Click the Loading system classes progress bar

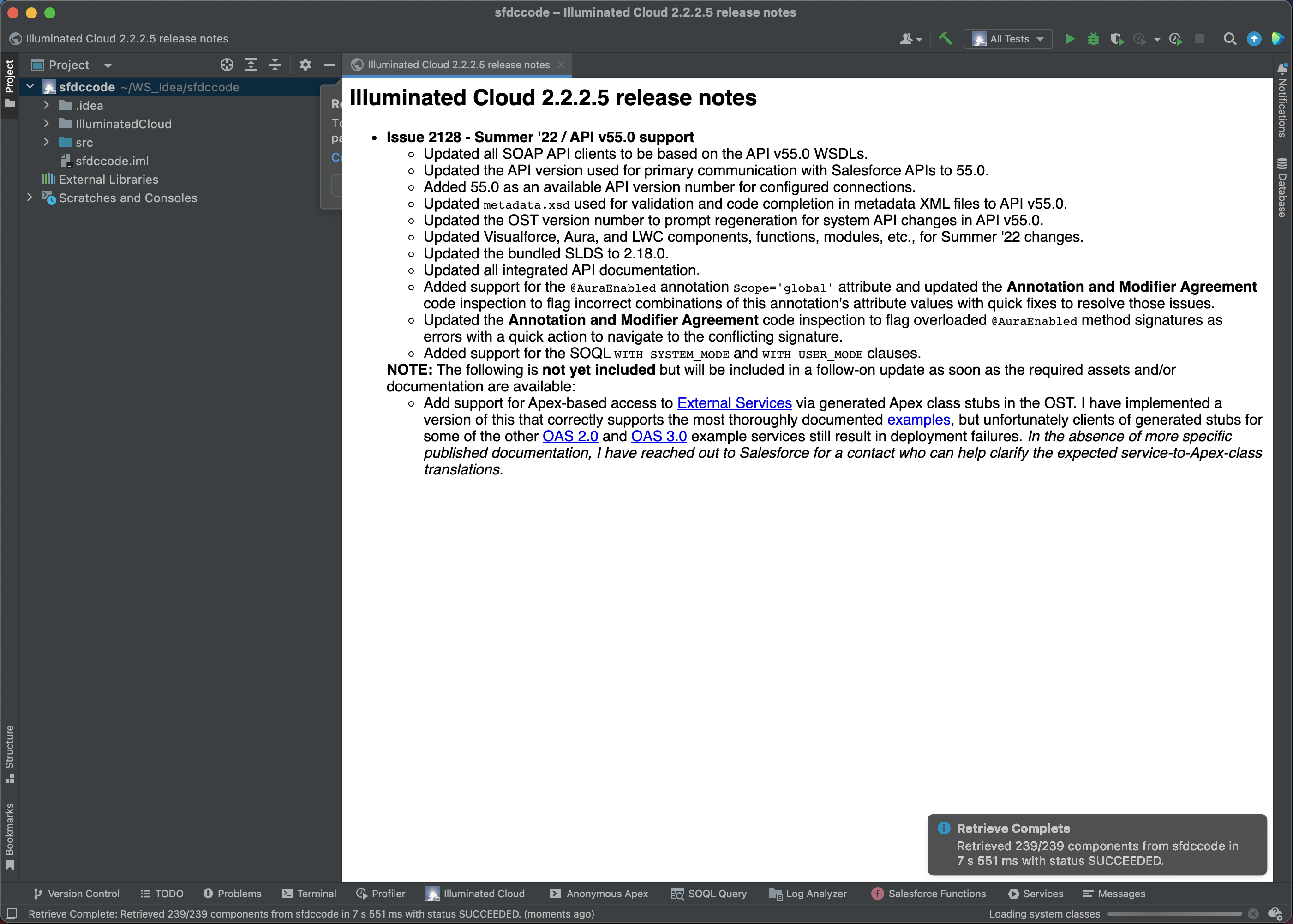[1174, 914]
